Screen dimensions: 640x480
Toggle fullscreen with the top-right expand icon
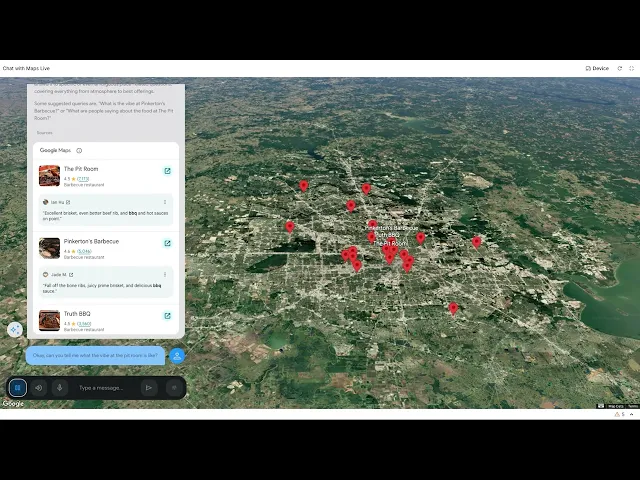(x=631, y=68)
